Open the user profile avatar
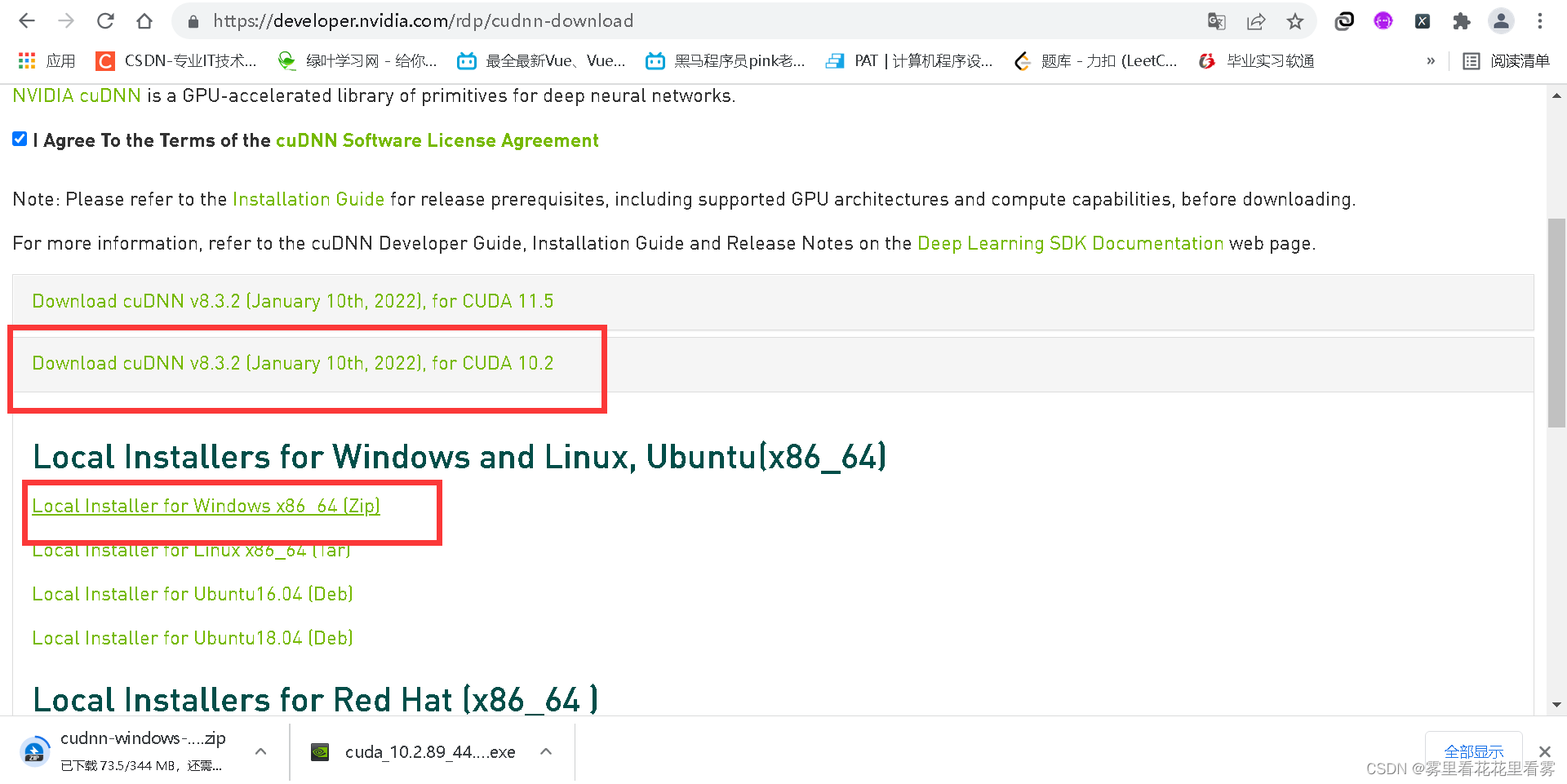The image size is (1567, 784). [x=1501, y=21]
